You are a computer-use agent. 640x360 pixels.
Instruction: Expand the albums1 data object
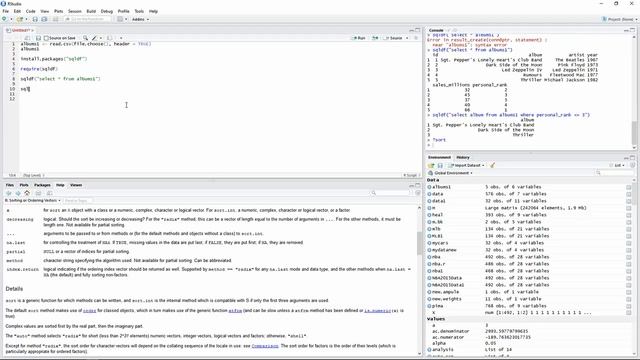[429, 187]
